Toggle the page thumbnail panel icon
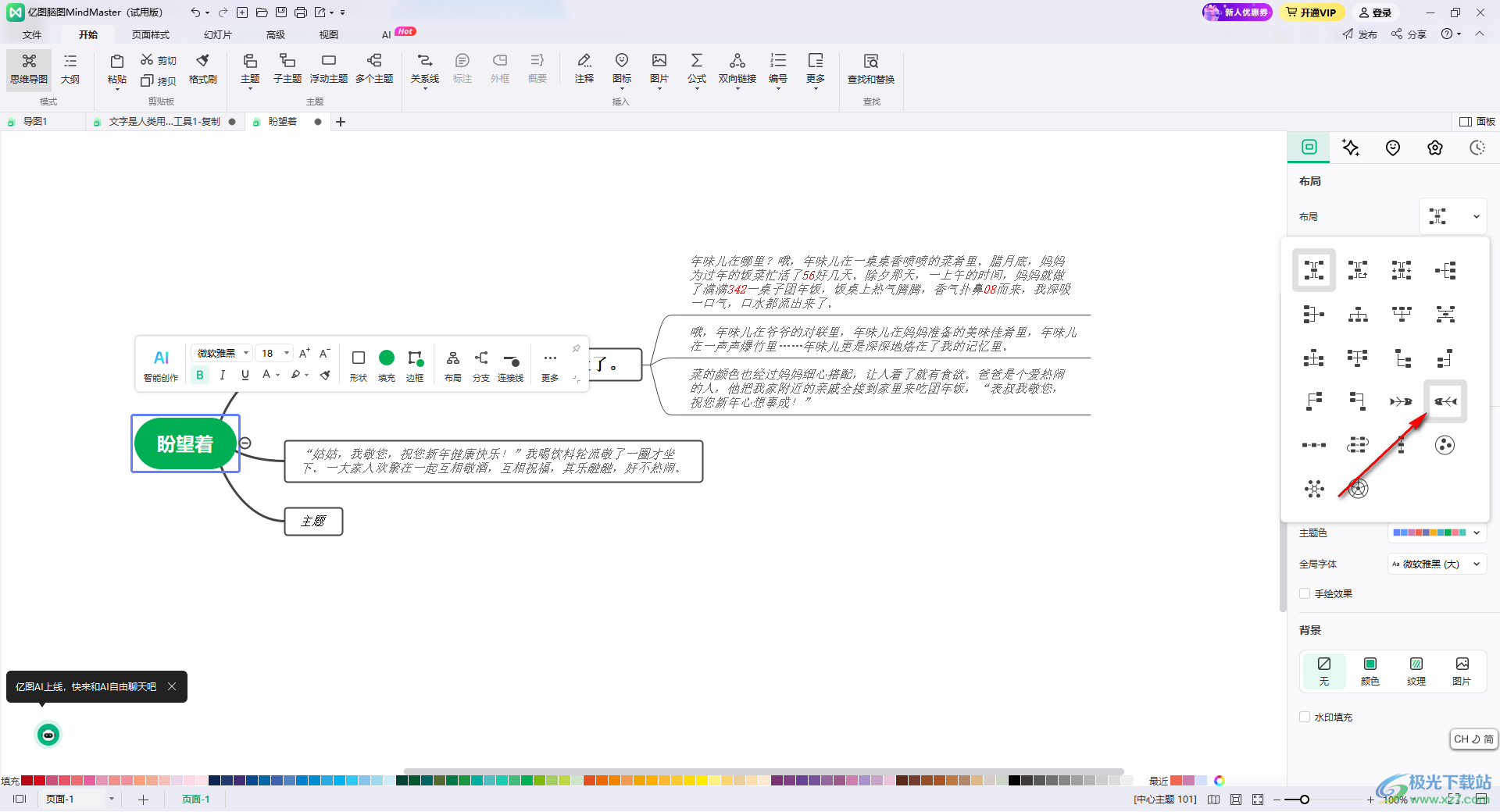Screen dimensions: 1500x812 (x=20, y=799)
